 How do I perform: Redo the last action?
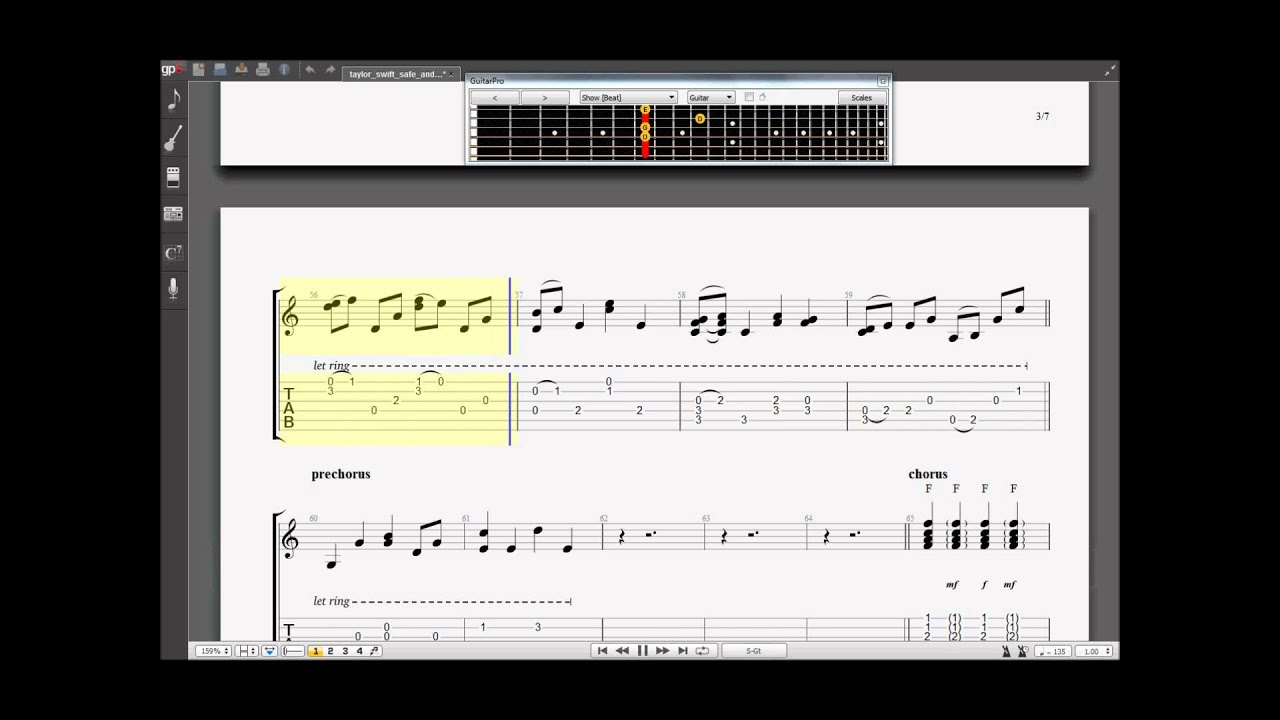(330, 69)
